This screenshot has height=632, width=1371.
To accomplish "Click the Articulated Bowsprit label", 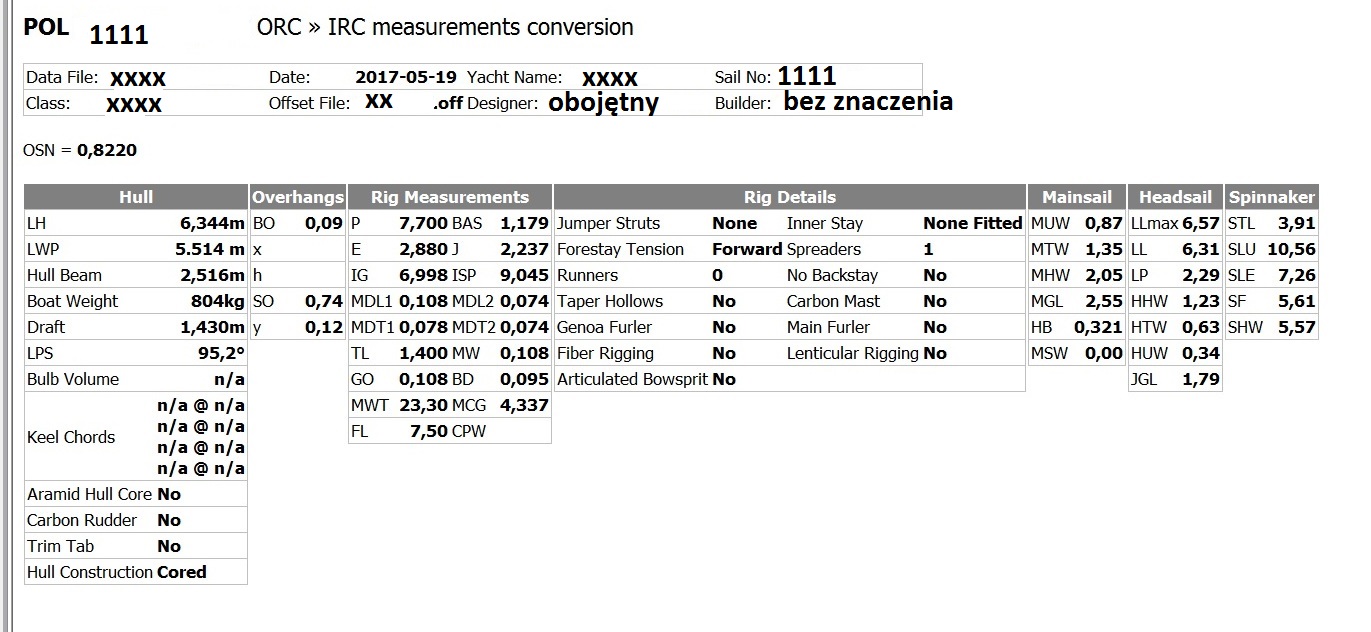I will (633, 379).
